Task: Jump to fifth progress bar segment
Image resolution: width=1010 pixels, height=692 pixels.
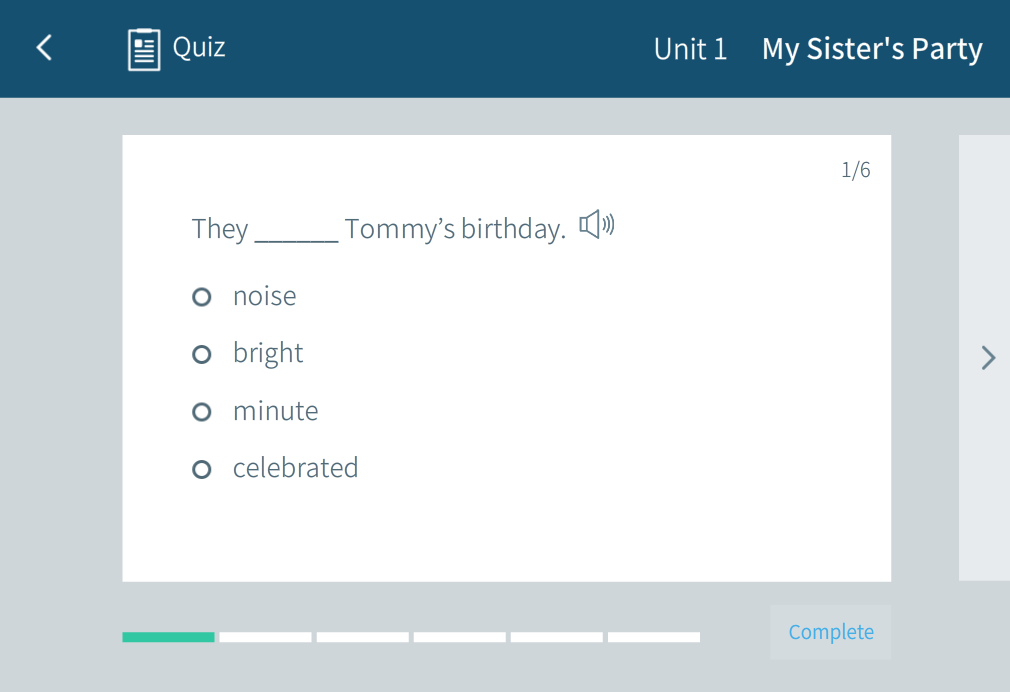Action: click(x=556, y=637)
